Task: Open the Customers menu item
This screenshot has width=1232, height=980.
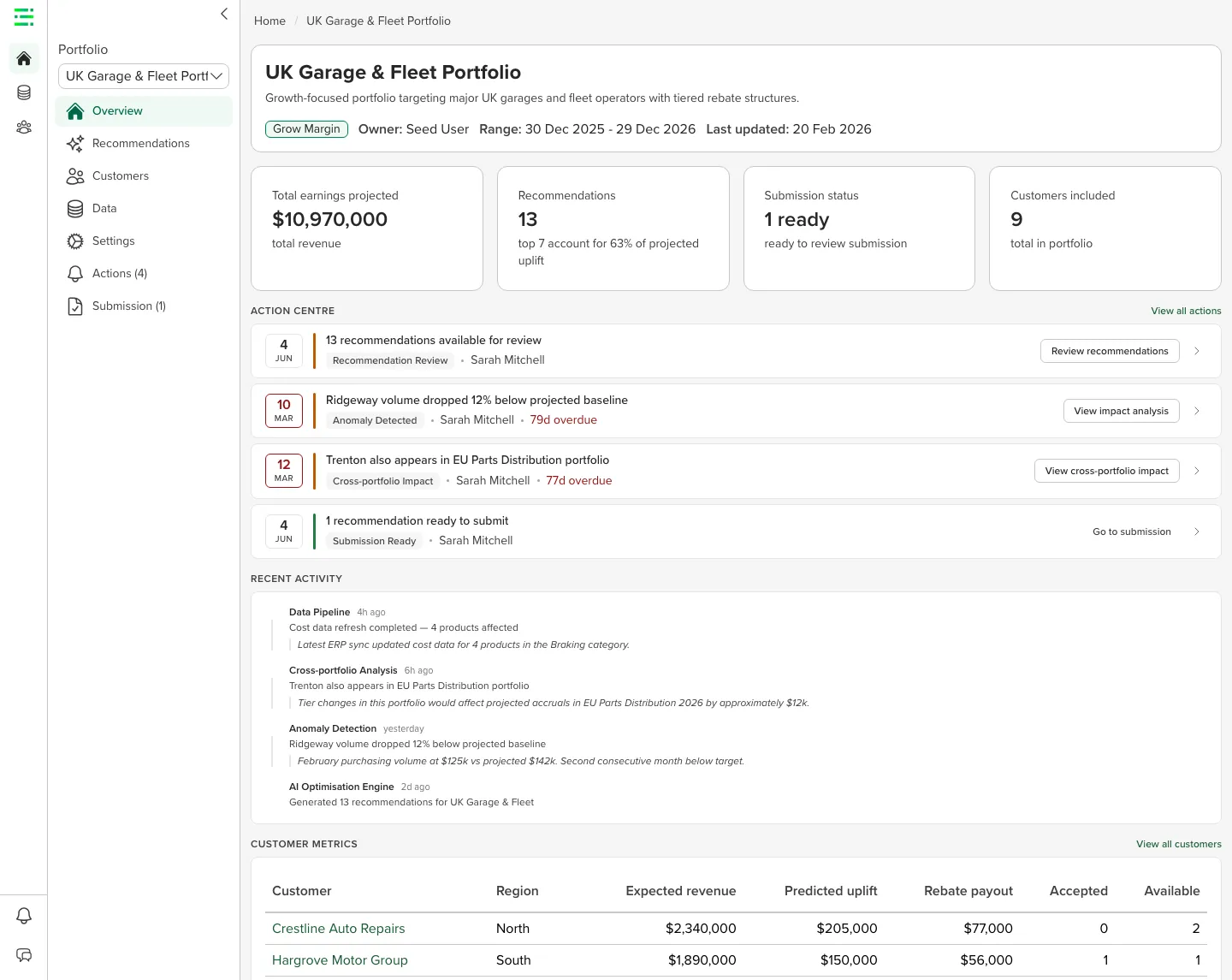Action: 144,176
